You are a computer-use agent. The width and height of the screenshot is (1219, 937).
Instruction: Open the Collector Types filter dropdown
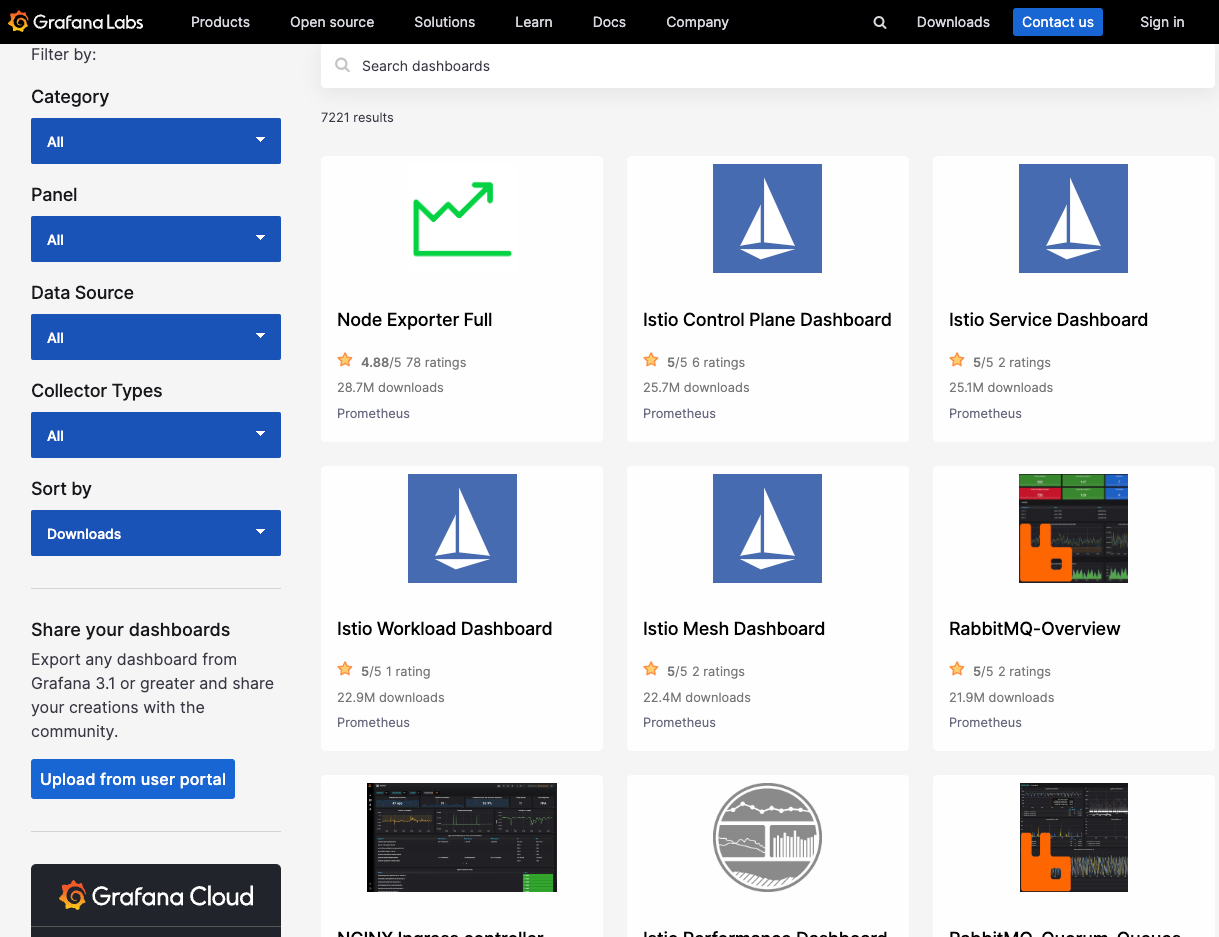(156, 435)
